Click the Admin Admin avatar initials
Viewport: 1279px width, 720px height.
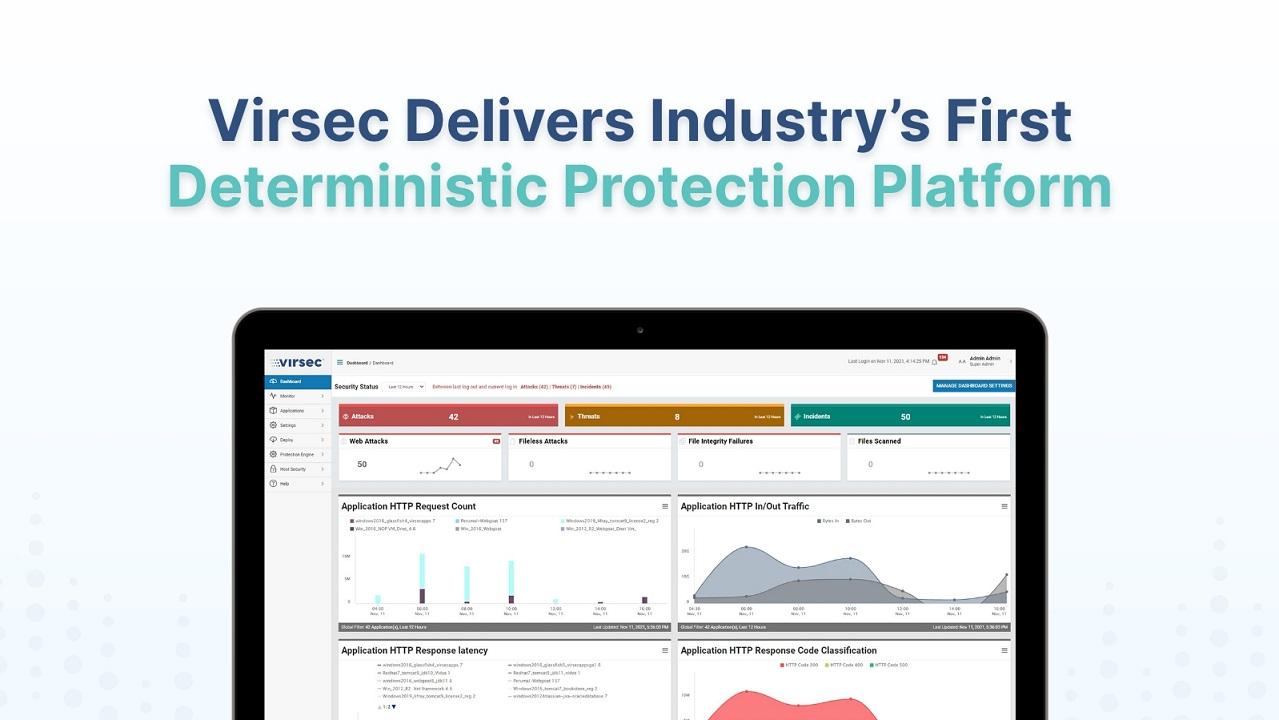point(962,362)
